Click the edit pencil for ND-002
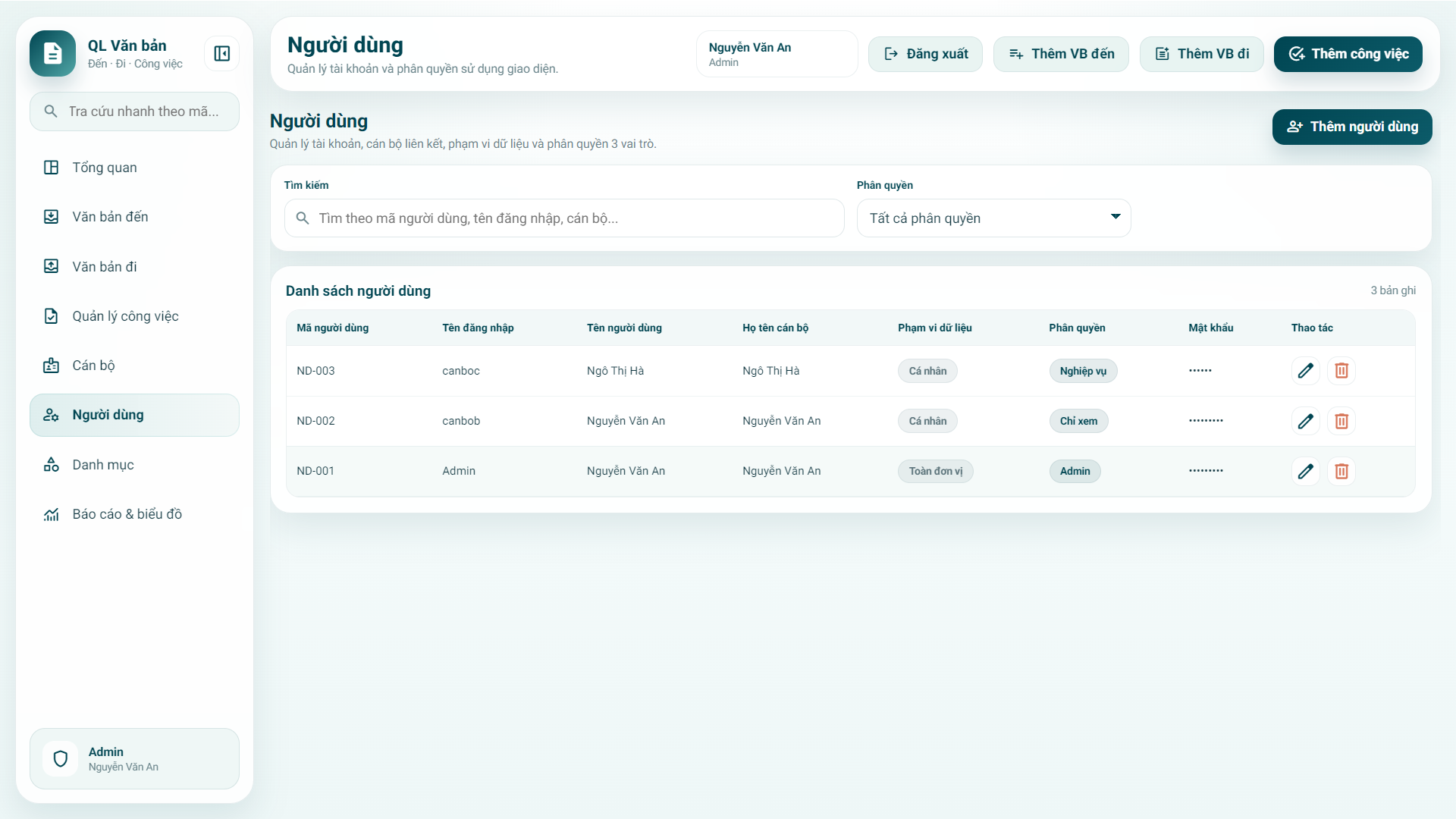 (1305, 421)
